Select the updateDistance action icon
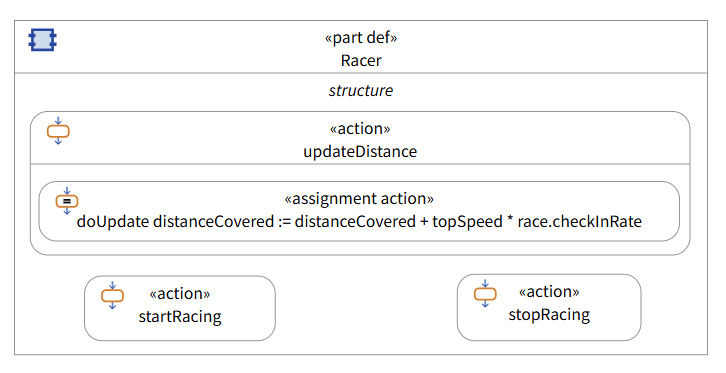The width and height of the screenshot is (726, 373). (x=58, y=131)
